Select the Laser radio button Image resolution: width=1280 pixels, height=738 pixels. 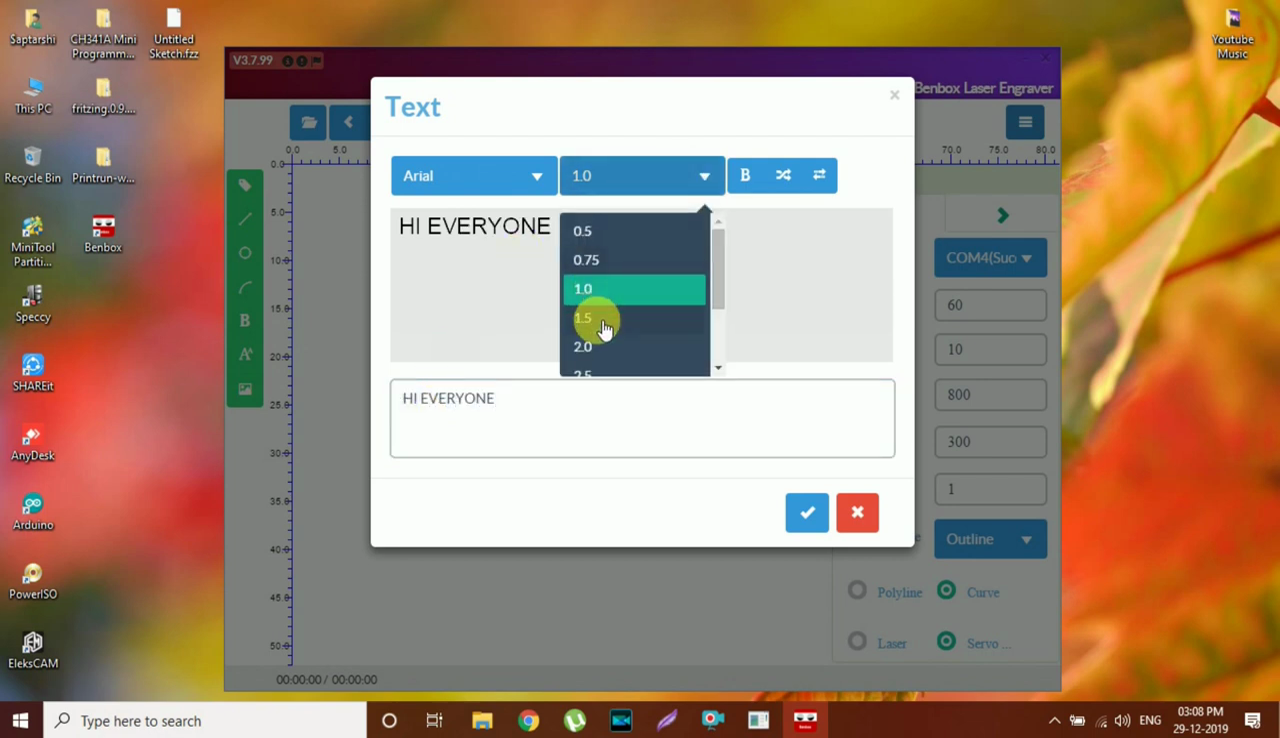pos(857,641)
